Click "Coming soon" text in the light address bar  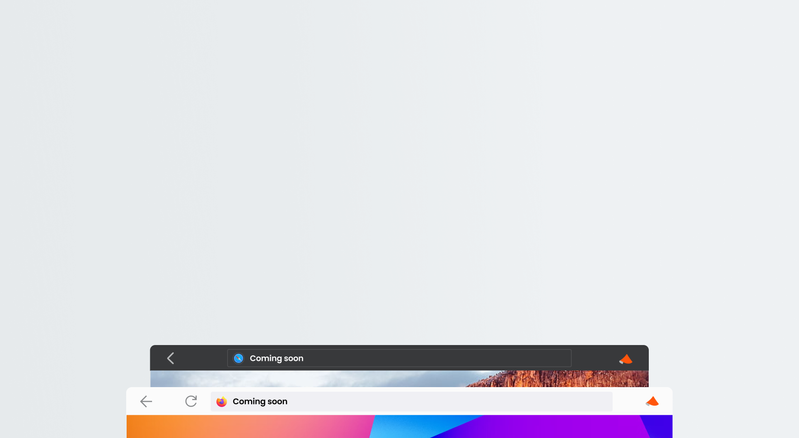(260, 402)
